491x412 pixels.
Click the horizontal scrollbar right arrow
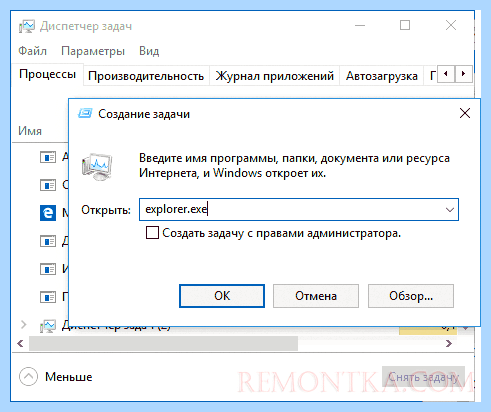pos(449,343)
